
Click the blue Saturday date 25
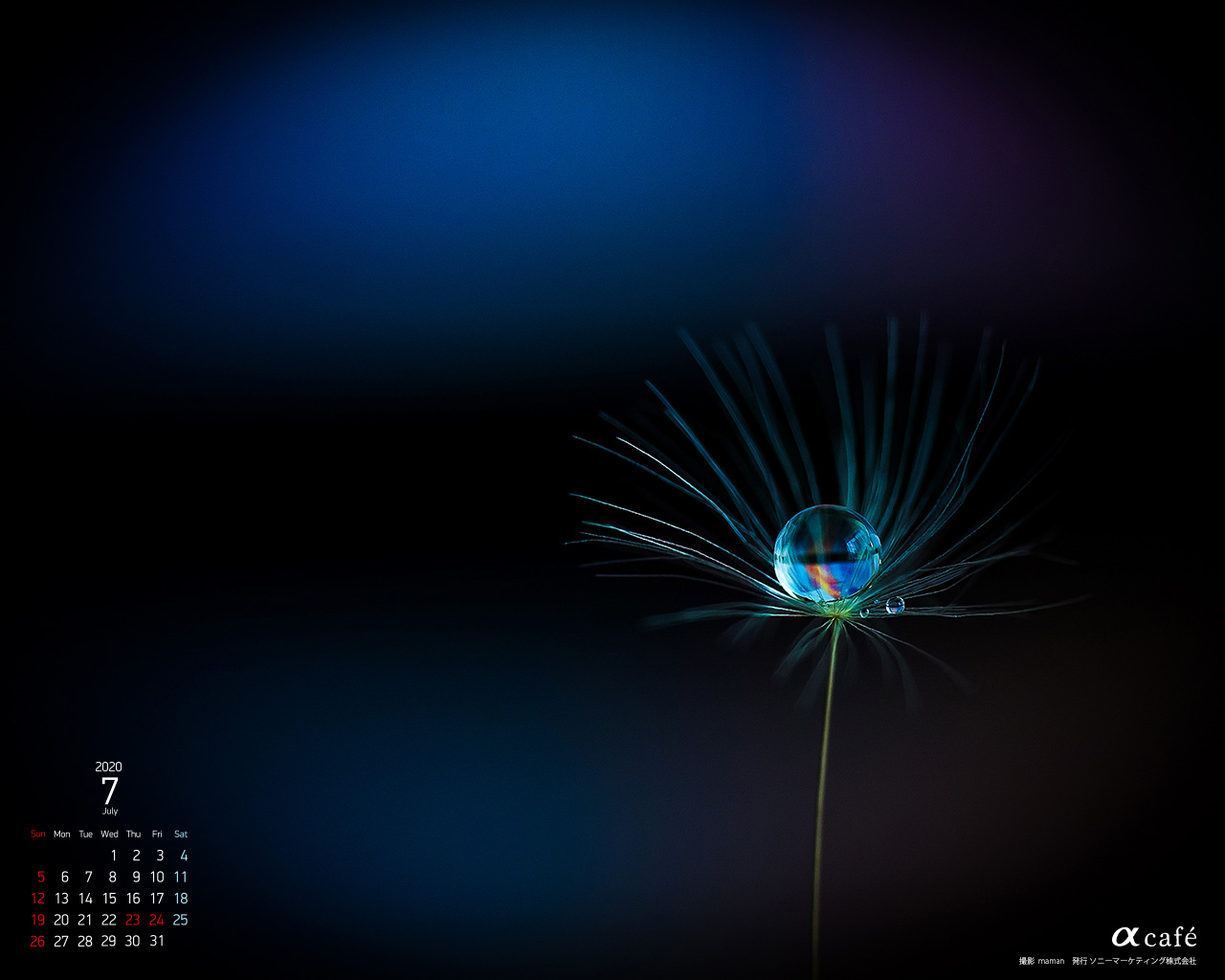tap(181, 920)
